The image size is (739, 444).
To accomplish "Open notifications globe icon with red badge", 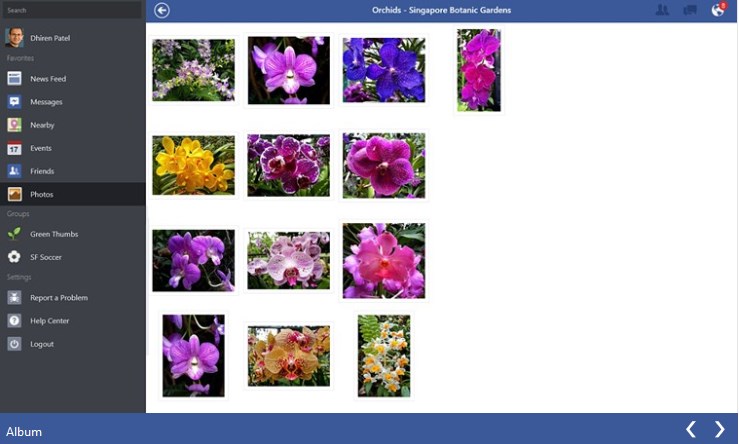I will pos(718,9).
